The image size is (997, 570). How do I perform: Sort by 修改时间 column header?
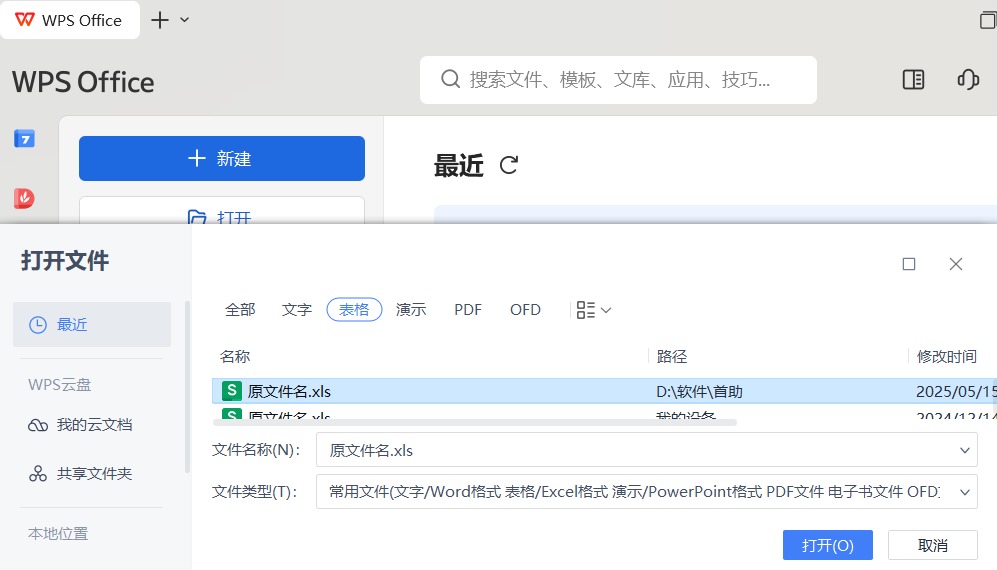947,356
